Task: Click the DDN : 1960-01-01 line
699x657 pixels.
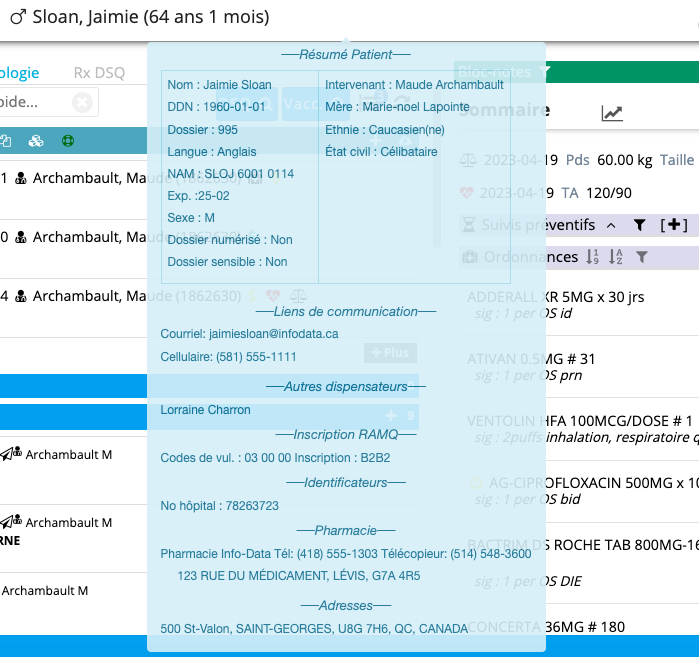Action: point(216,107)
